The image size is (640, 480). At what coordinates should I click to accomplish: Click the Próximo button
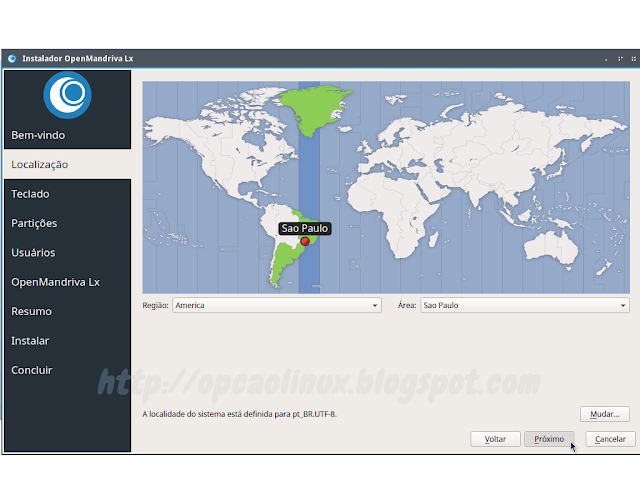click(x=549, y=439)
